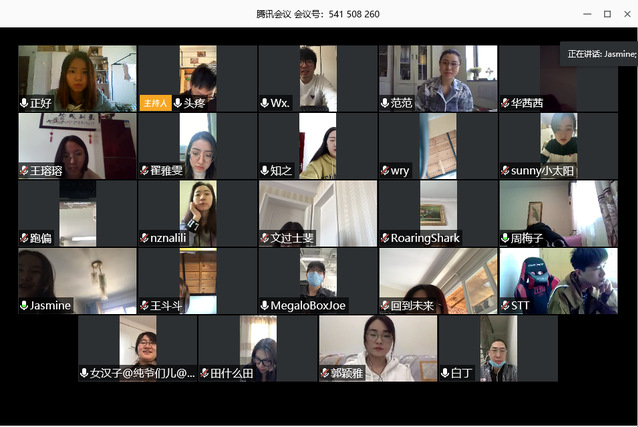
Task: Click the mic icon beside 白丁
Action: (445, 373)
